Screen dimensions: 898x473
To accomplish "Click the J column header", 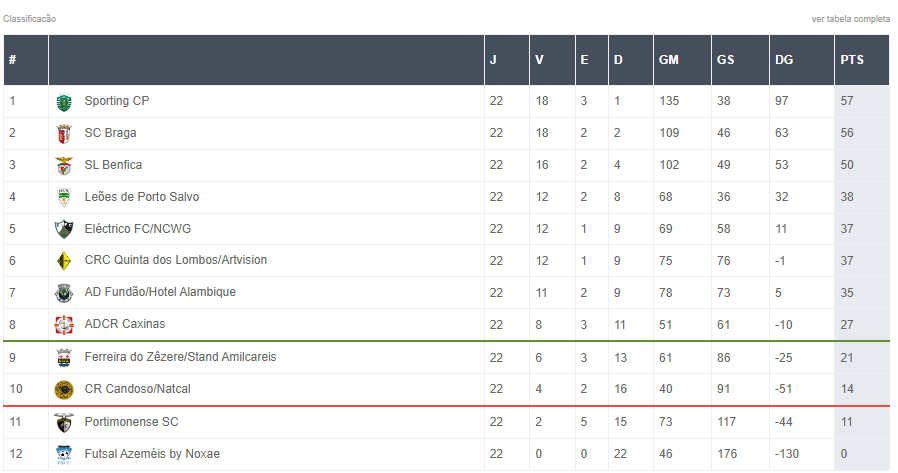I will [493, 60].
